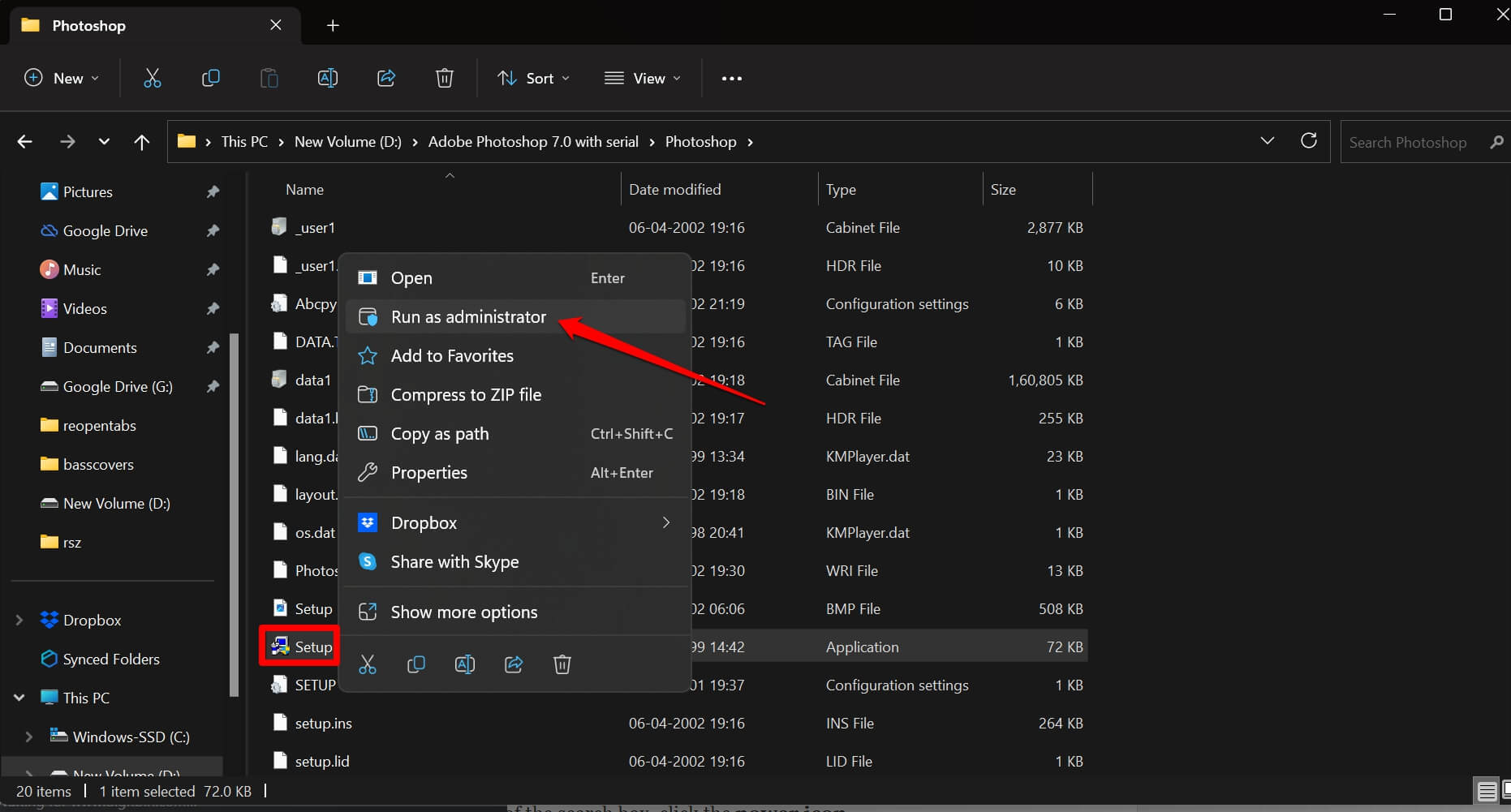This screenshot has width=1511, height=812.
Task: Choose Run as administrator
Action: tap(516, 317)
